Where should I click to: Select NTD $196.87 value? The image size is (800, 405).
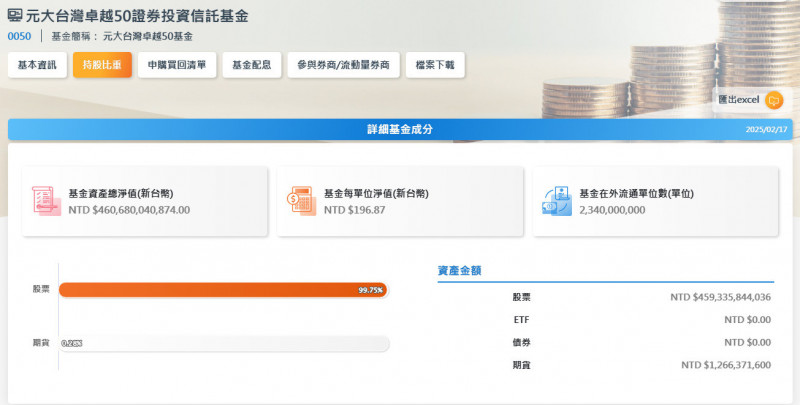click(355, 210)
